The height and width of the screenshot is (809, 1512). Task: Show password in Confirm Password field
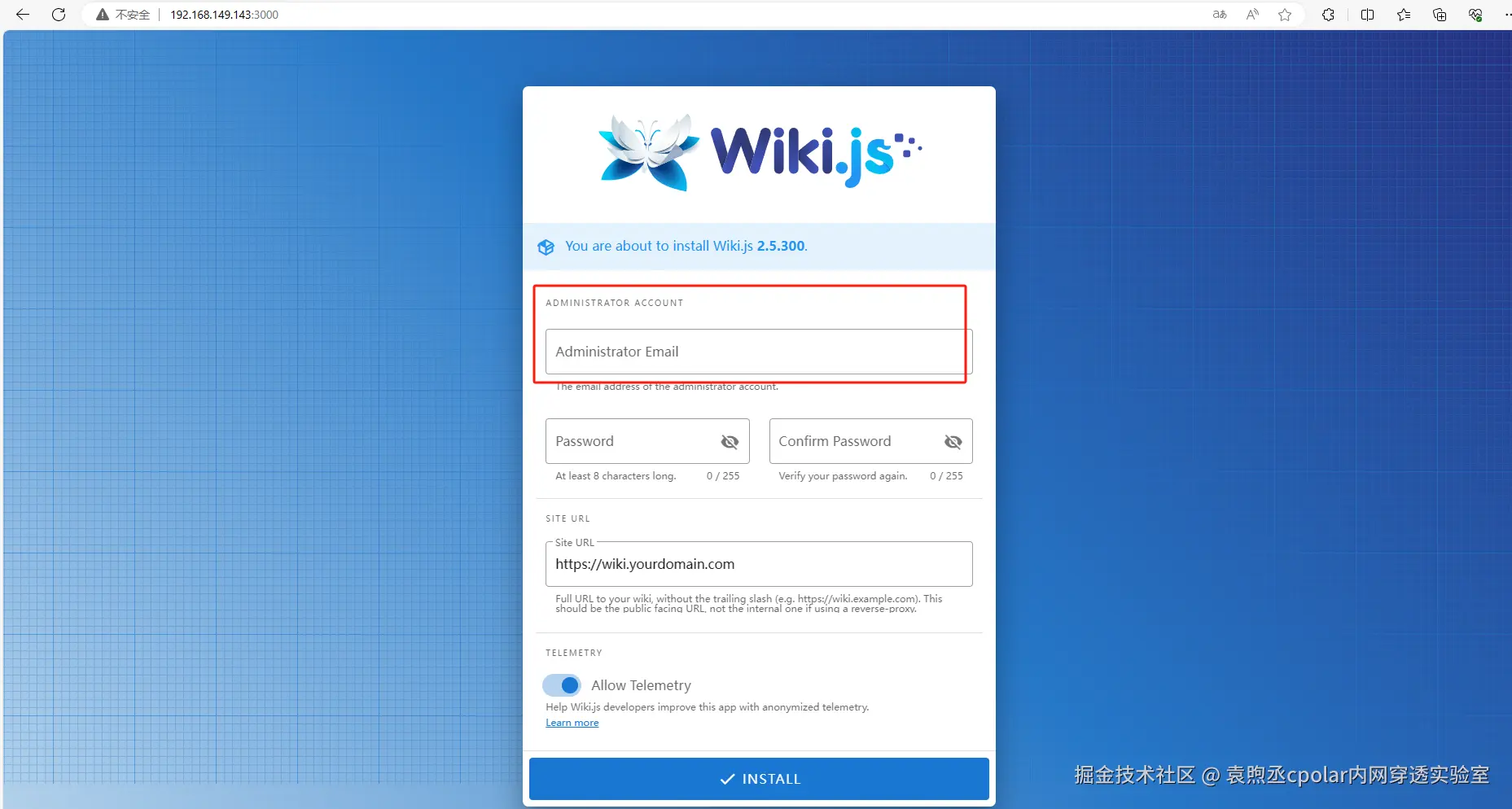[953, 441]
